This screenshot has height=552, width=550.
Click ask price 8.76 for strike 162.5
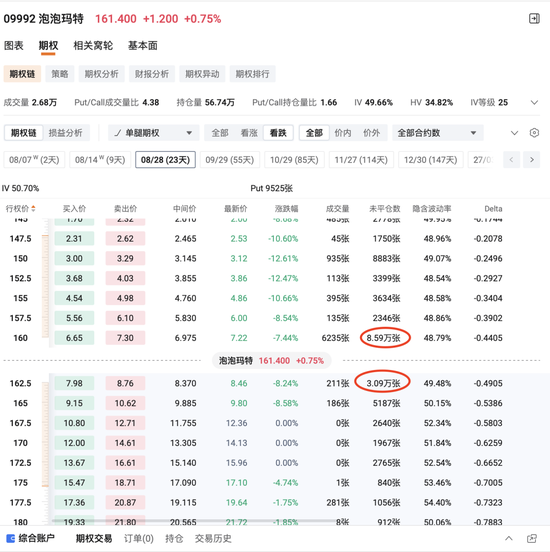coord(125,383)
